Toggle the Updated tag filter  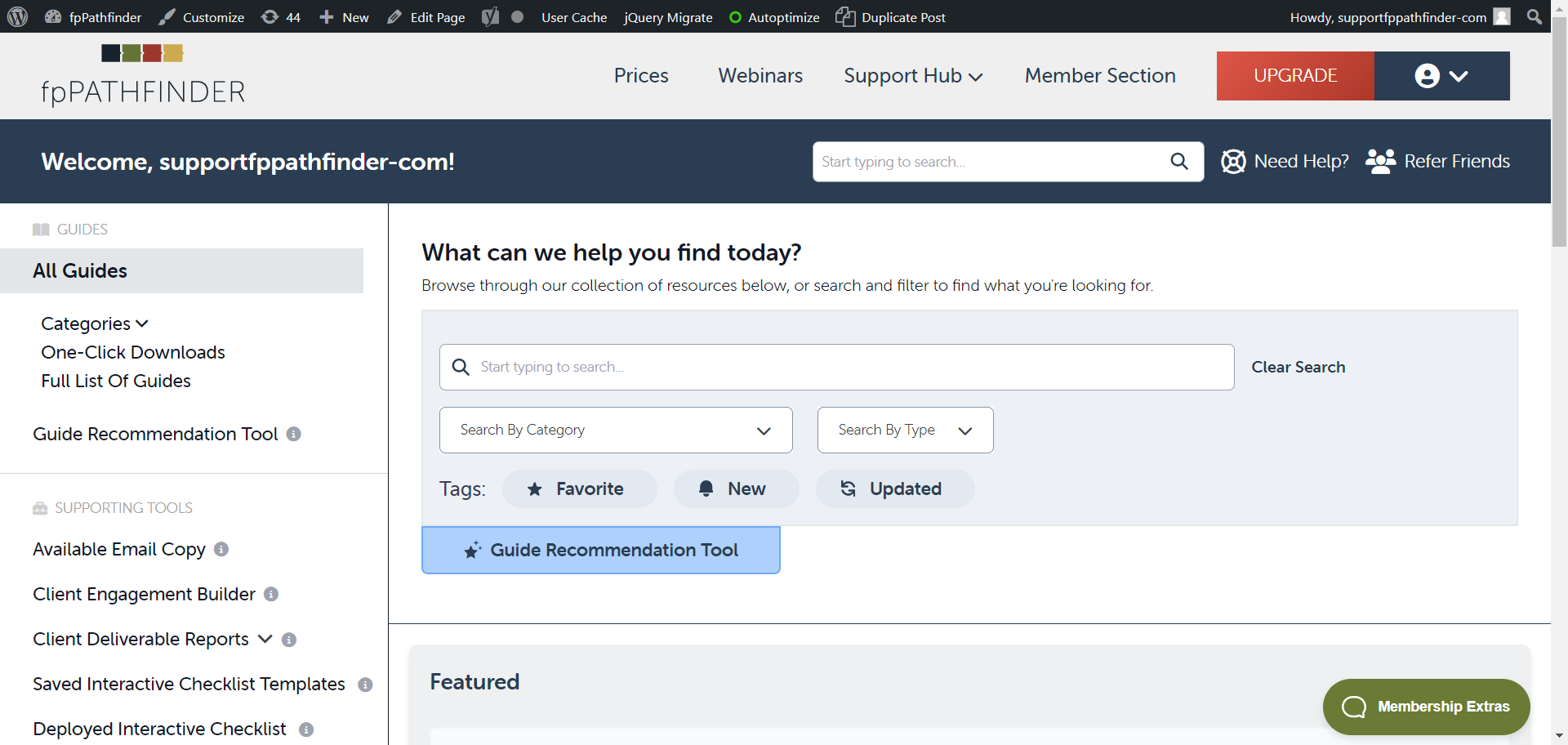point(894,489)
